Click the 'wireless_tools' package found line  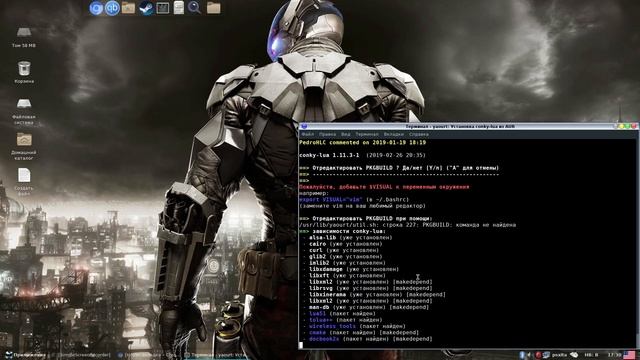pos(354,326)
